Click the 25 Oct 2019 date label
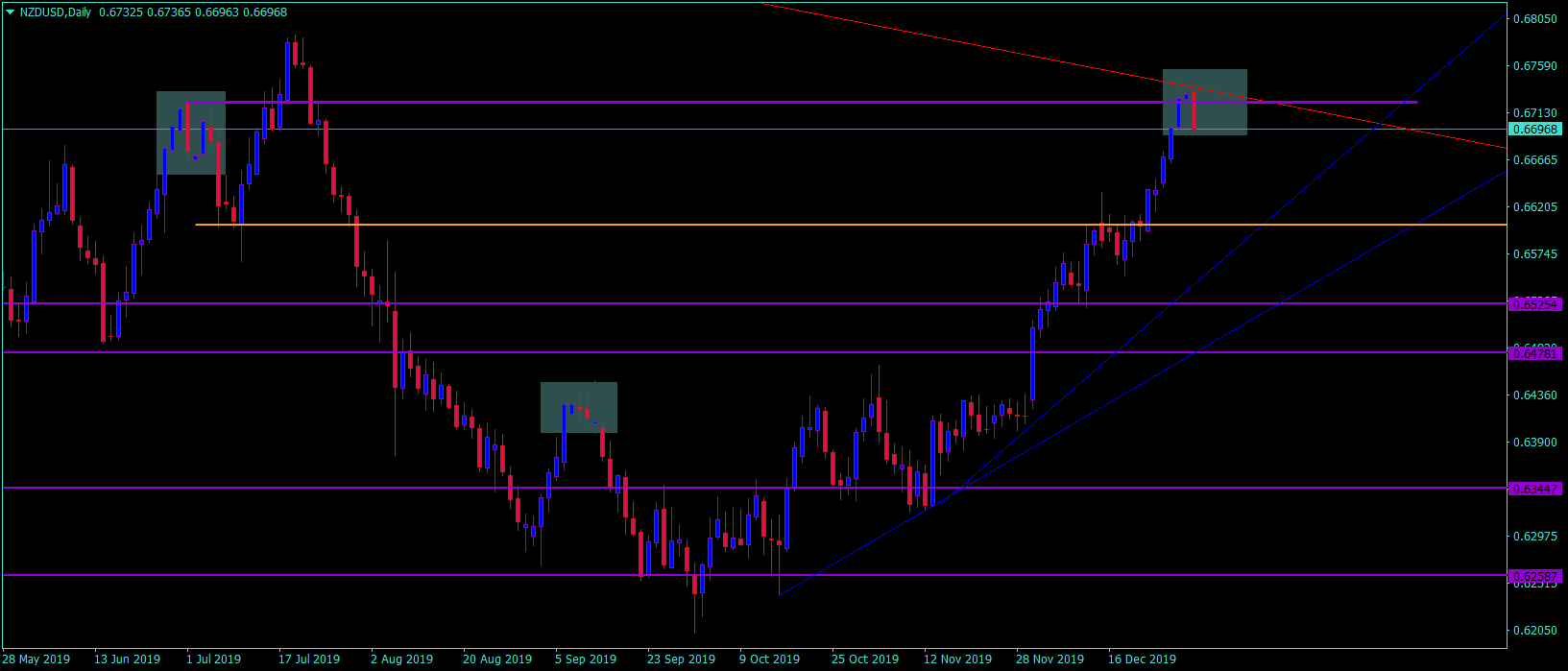 tap(865, 659)
